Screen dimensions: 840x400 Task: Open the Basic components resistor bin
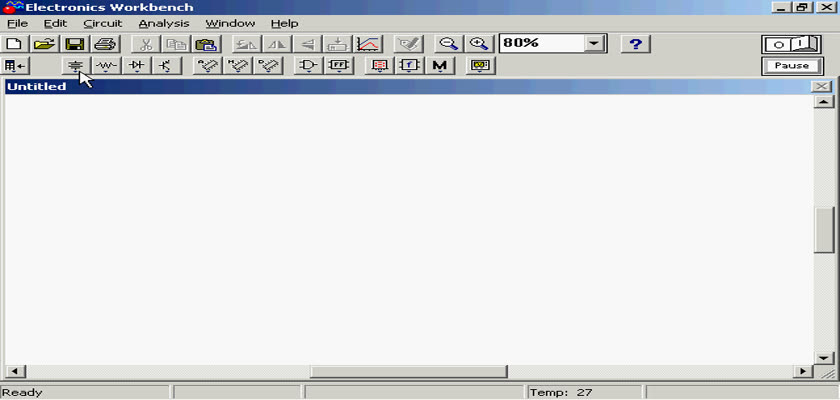[107, 66]
